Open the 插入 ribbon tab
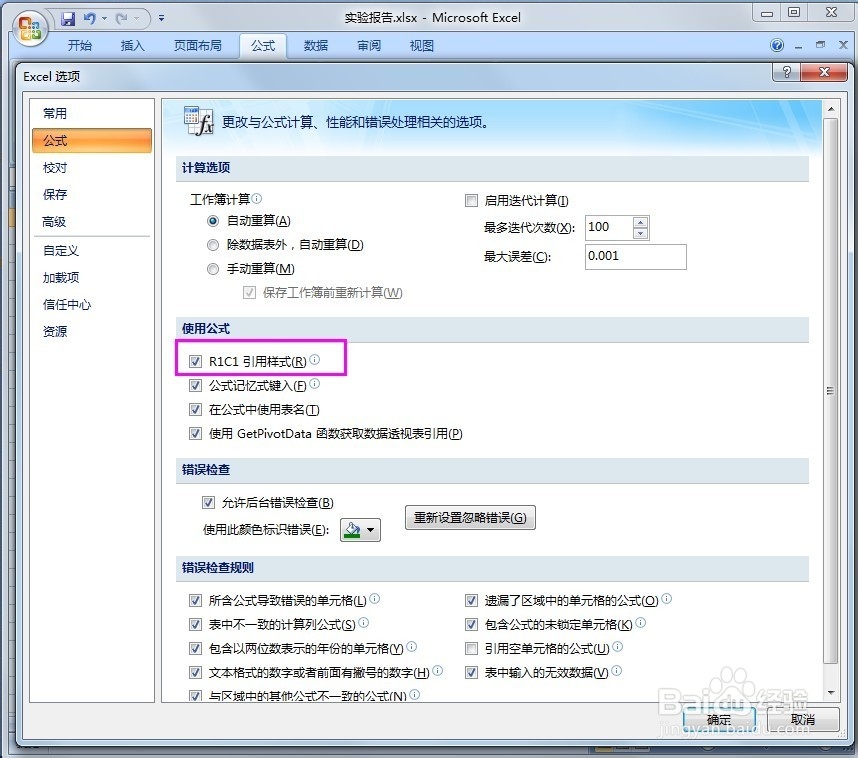 pyautogui.click(x=133, y=46)
